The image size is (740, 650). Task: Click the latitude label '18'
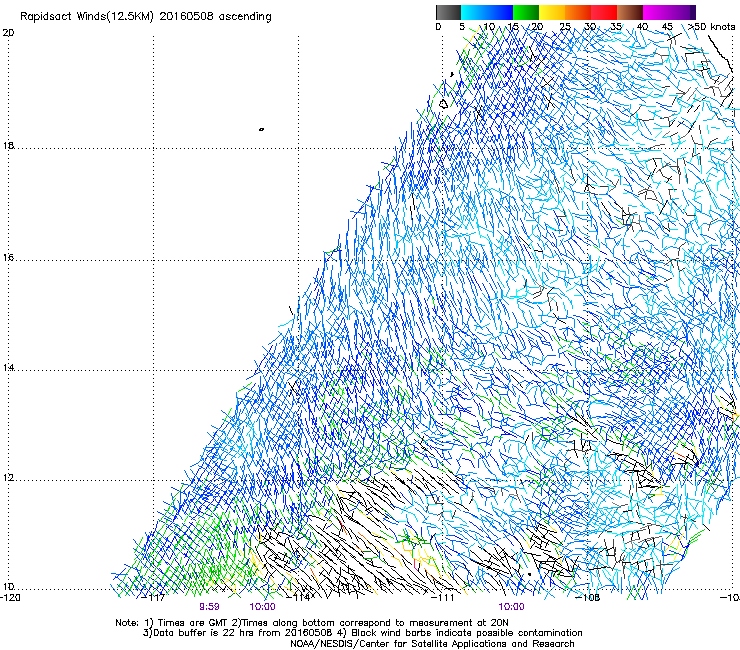(8, 145)
